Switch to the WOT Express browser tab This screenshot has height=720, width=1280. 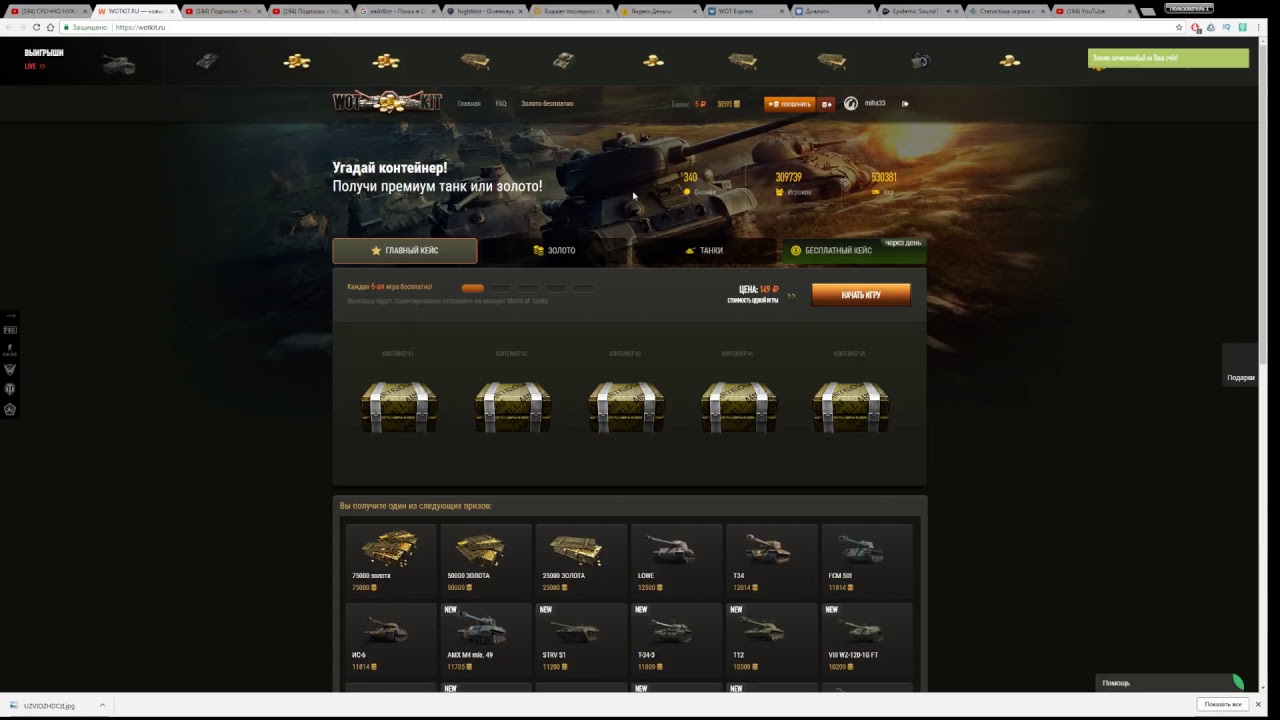point(745,11)
